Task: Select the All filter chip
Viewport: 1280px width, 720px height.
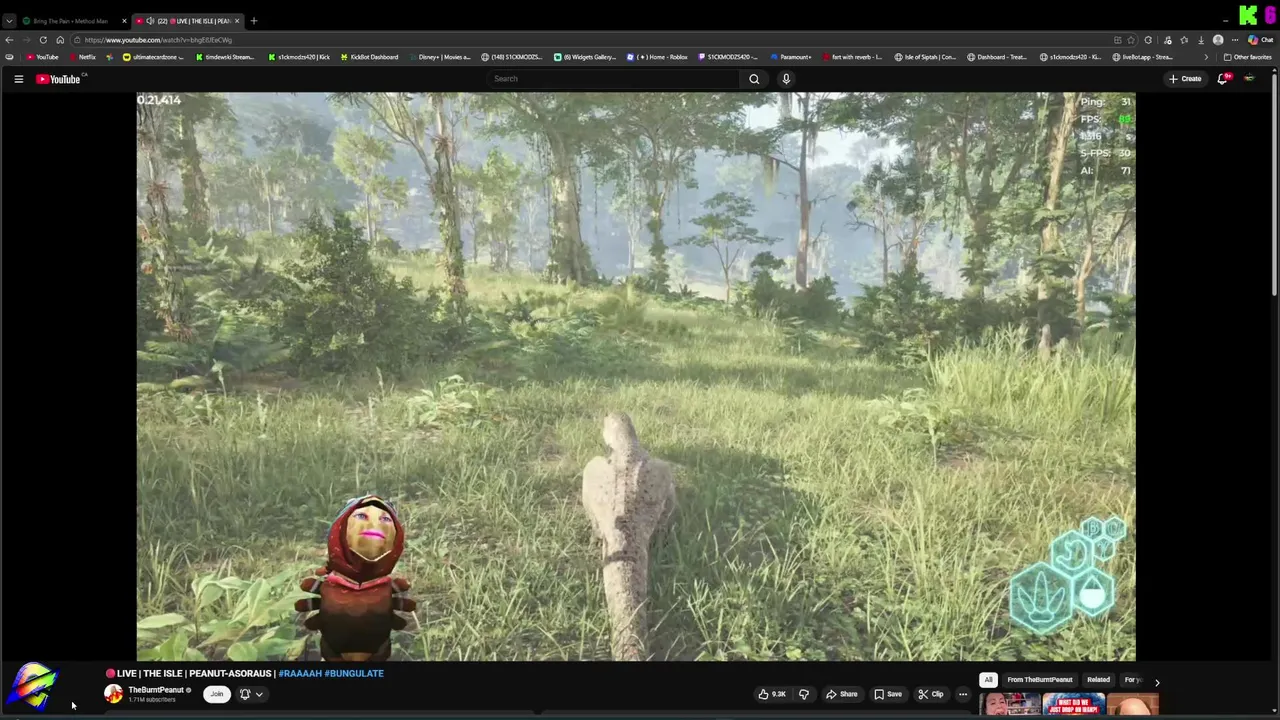Action: pos(988,680)
